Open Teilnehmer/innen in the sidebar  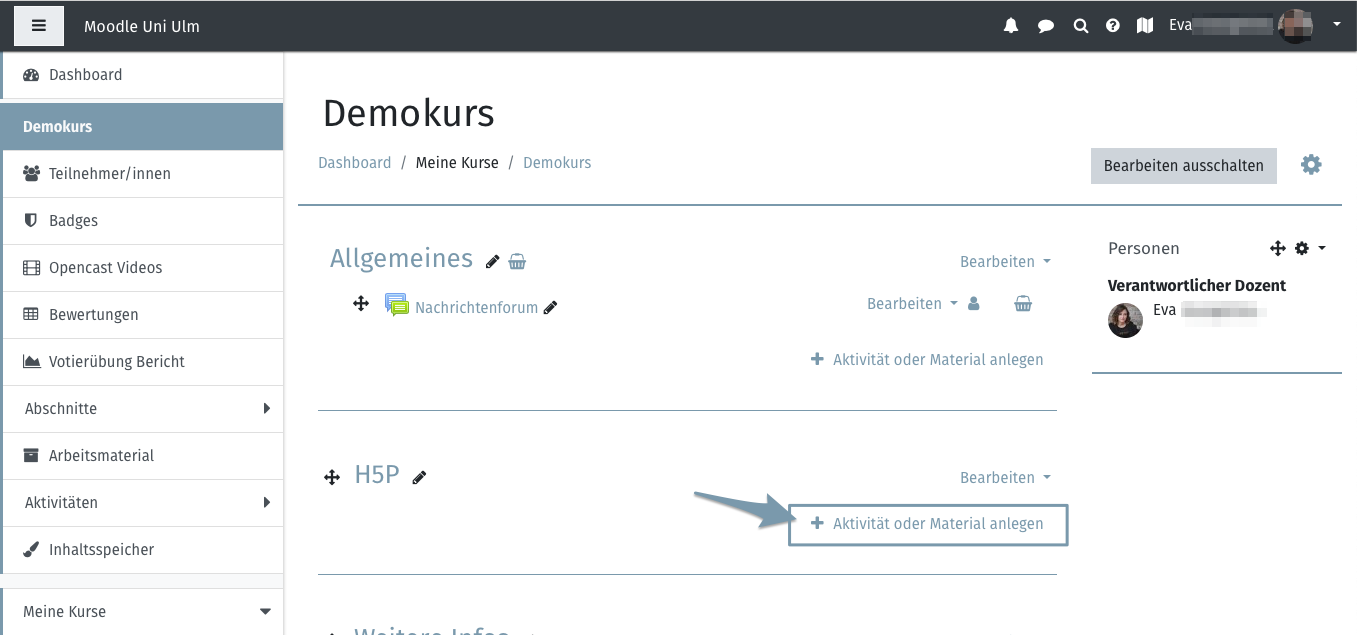[x=110, y=174]
